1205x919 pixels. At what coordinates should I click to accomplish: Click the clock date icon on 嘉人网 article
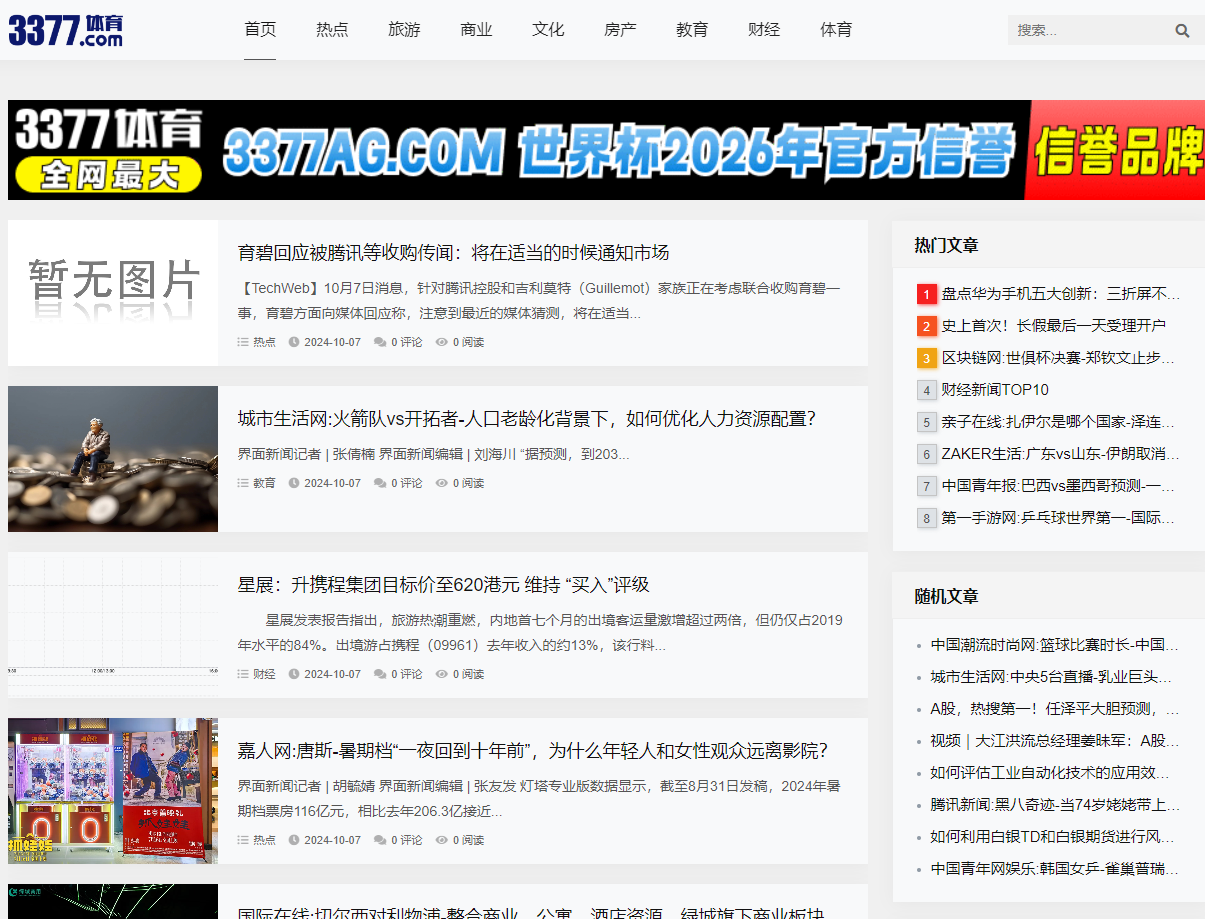click(294, 840)
